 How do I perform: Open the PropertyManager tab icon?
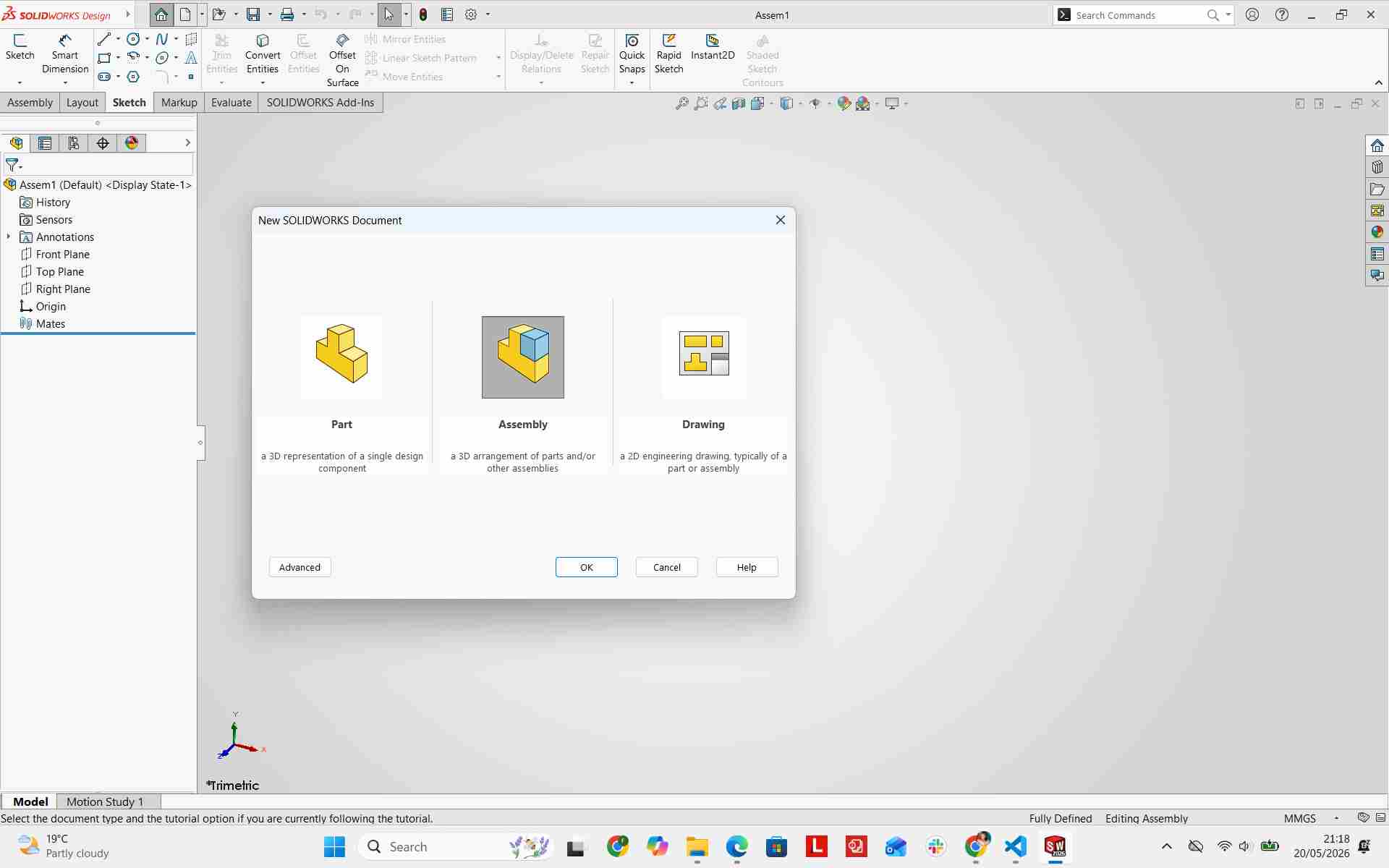pos(45,143)
